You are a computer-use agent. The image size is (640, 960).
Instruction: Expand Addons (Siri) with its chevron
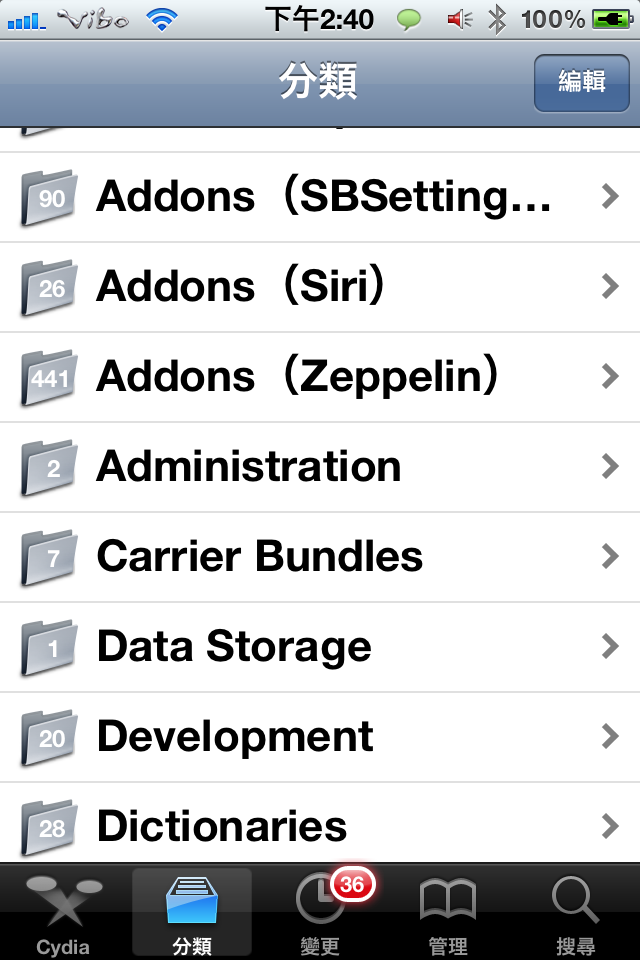coord(610,287)
